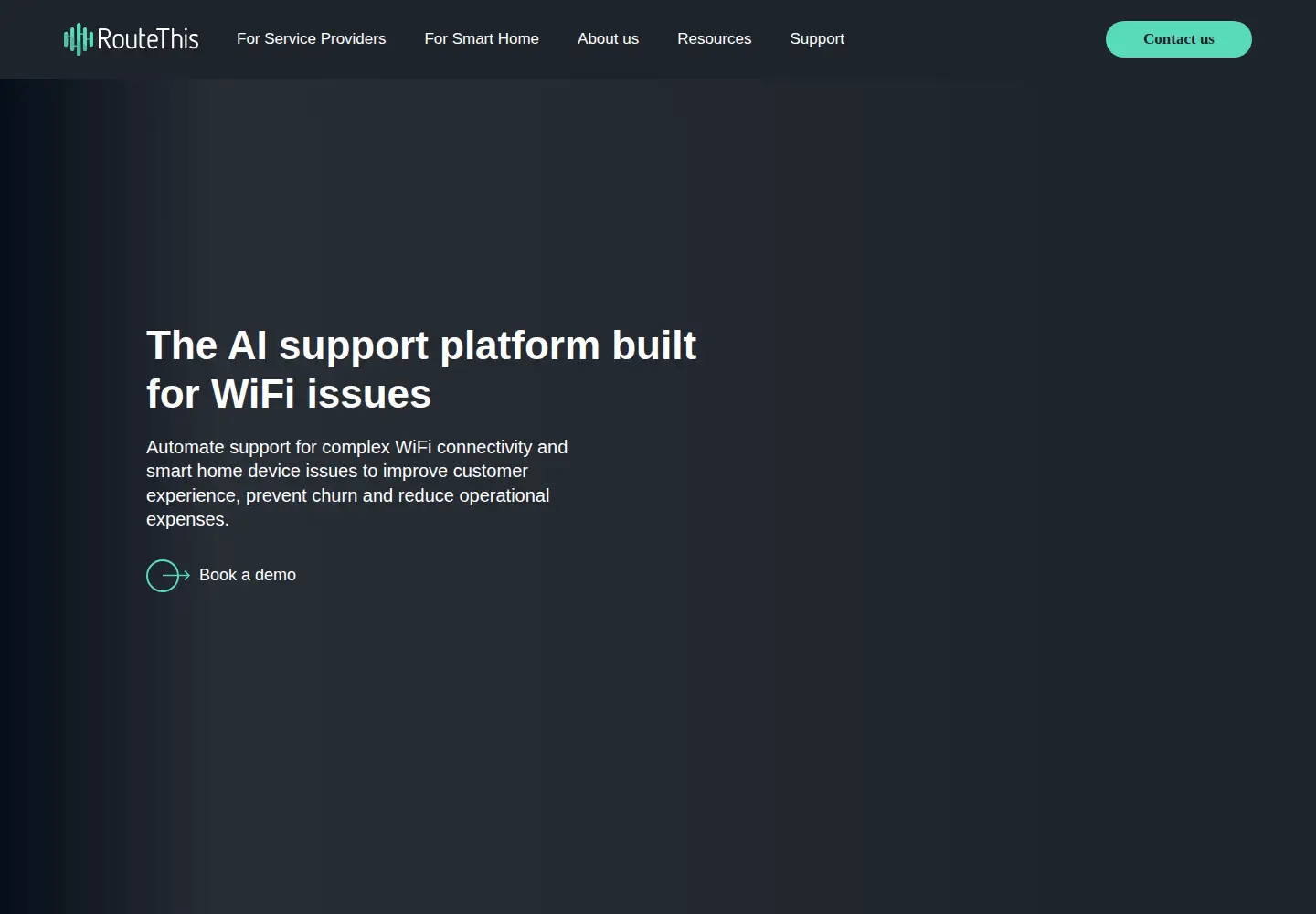Click the paragraph starting 'Automate support for complex WiFi'
Screen dimensions: 1316x914
pyautogui.click(x=356, y=483)
